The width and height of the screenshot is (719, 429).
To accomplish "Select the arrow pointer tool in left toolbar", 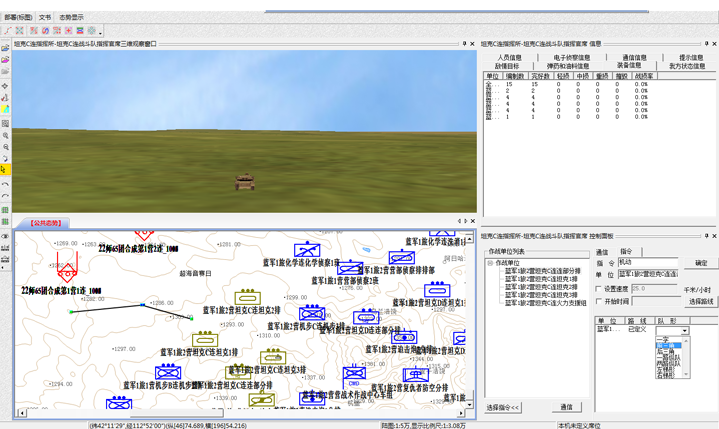I will (x=5, y=171).
